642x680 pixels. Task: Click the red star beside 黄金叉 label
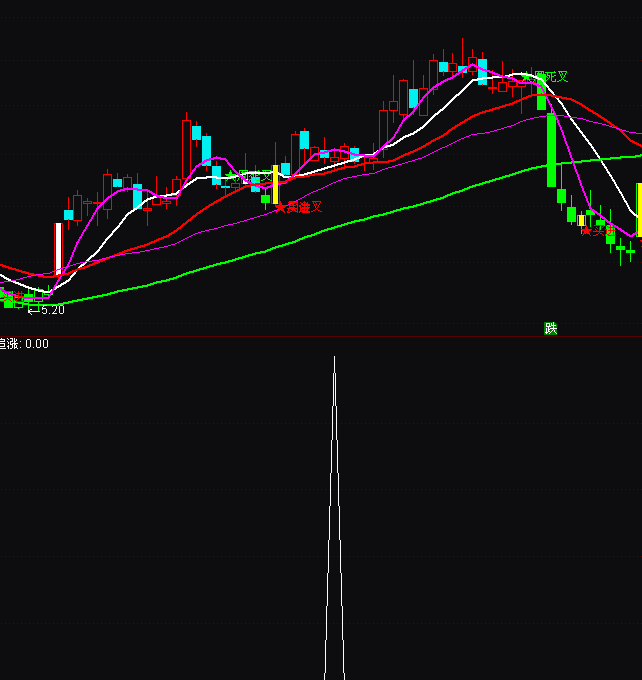tap(280, 207)
